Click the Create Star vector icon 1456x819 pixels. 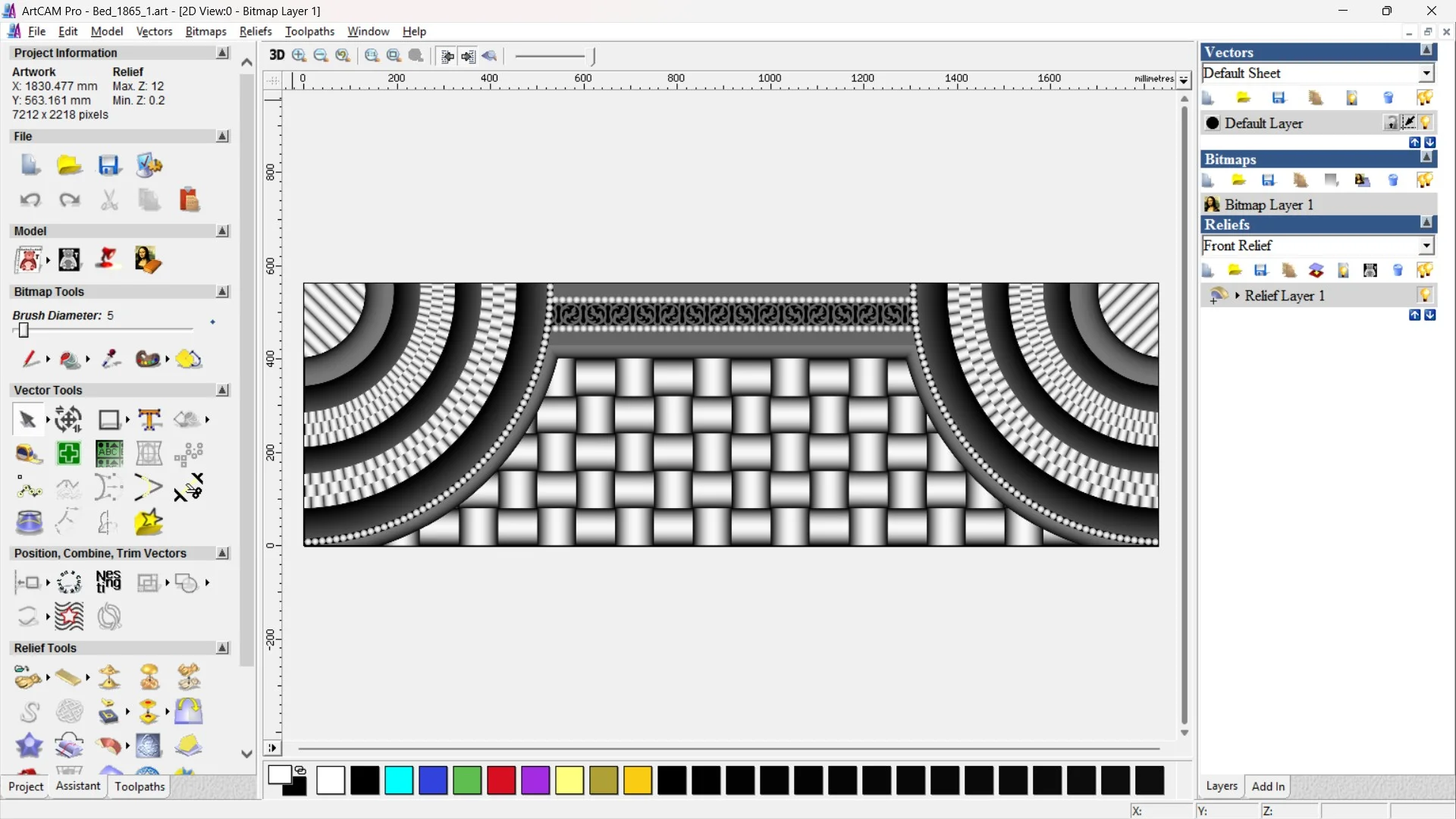(149, 522)
